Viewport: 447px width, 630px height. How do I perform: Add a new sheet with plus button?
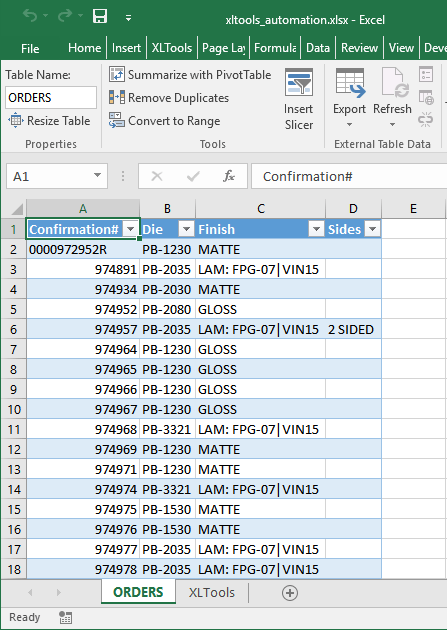click(290, 593)
